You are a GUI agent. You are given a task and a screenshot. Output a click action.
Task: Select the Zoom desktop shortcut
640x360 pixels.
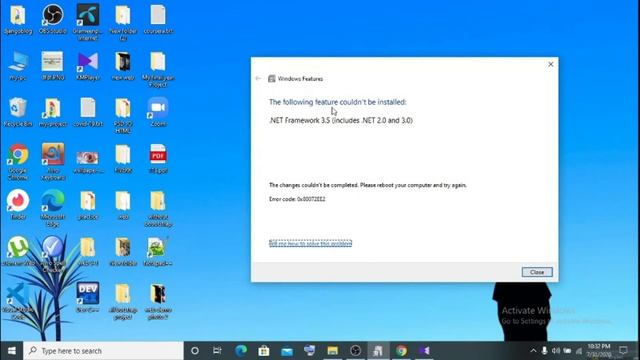[x=158, y=112]
